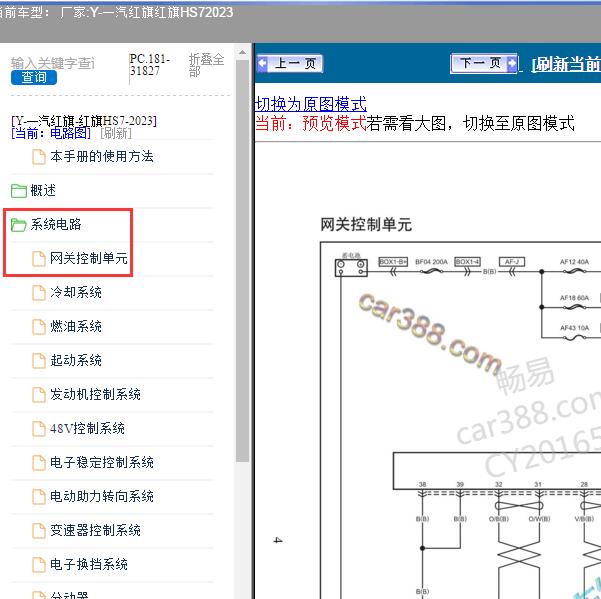601x599 pixels.
Task: Open the 电子换挡系统 circuit page
Action: pos(89,564)
